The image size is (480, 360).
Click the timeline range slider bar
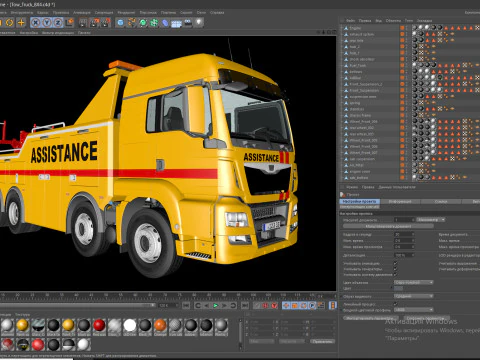click(x=77, y=305)
